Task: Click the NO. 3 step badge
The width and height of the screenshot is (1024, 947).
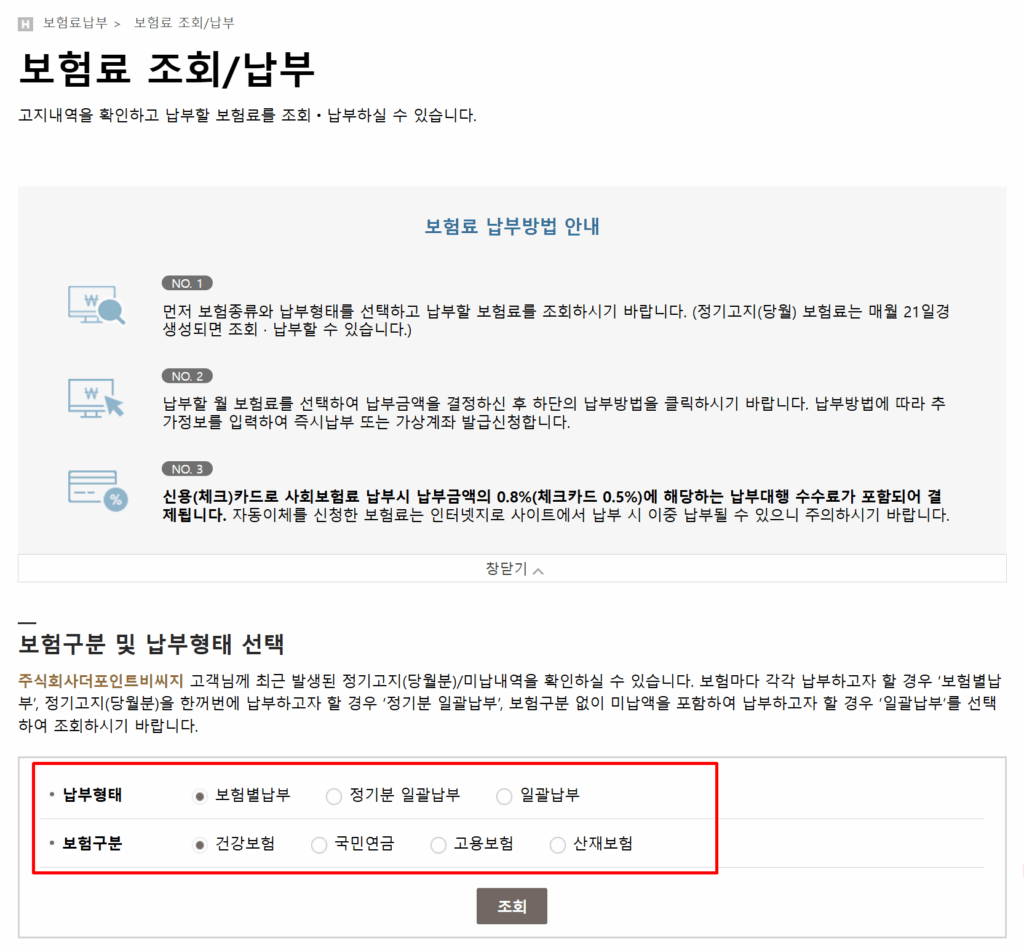Action: point(187,469)
